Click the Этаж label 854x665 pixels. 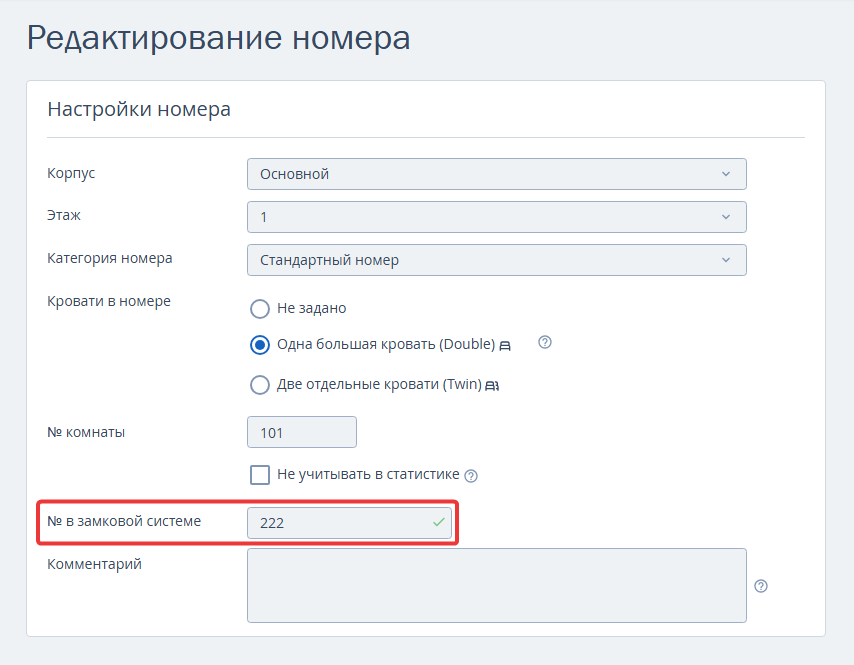click(x=64, y=216)
